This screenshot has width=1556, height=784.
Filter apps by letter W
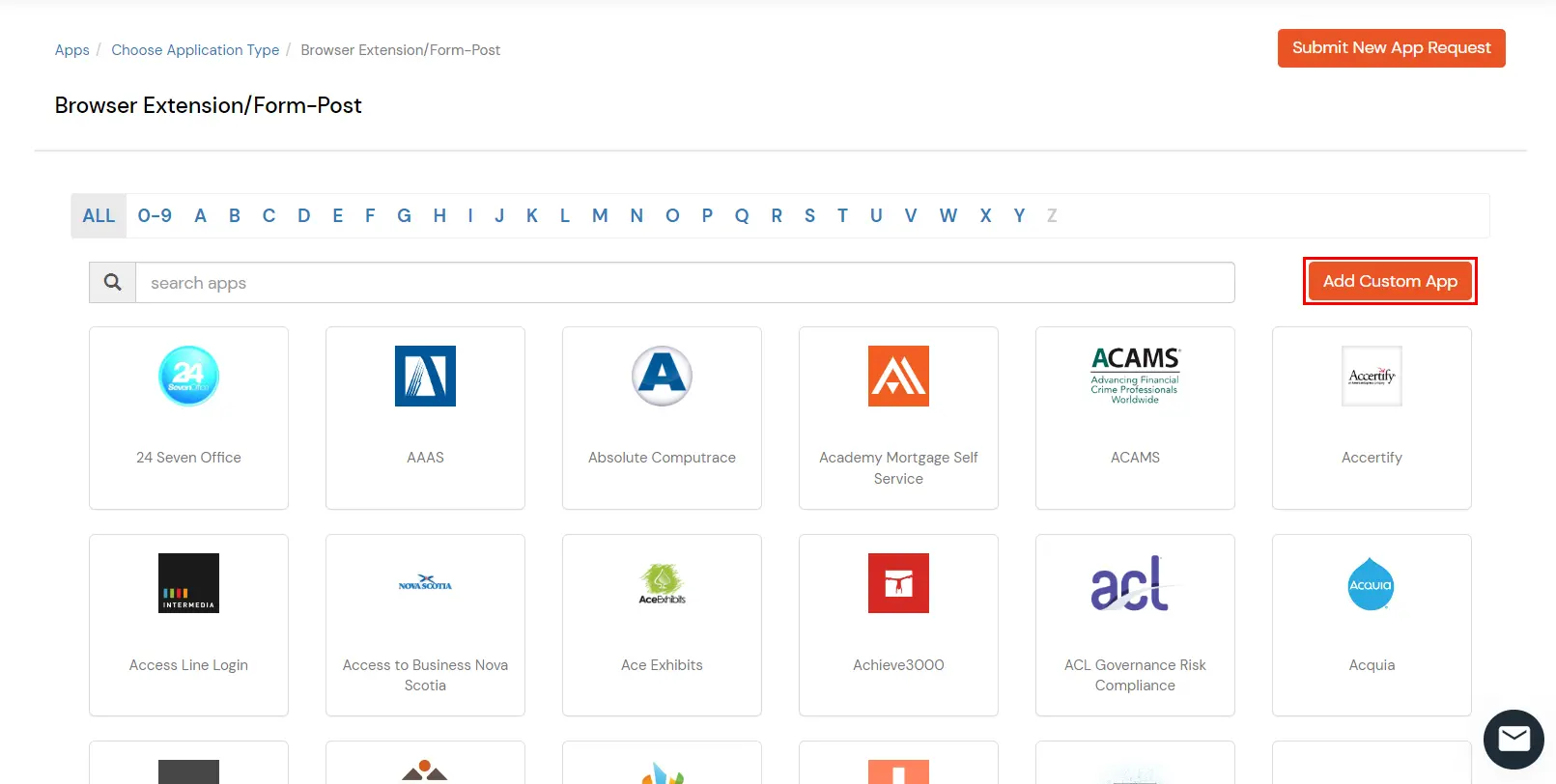[x=948, y=215]
